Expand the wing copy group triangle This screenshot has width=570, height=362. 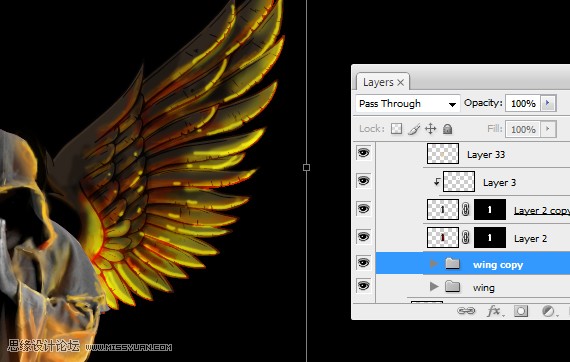coord(434,264)
